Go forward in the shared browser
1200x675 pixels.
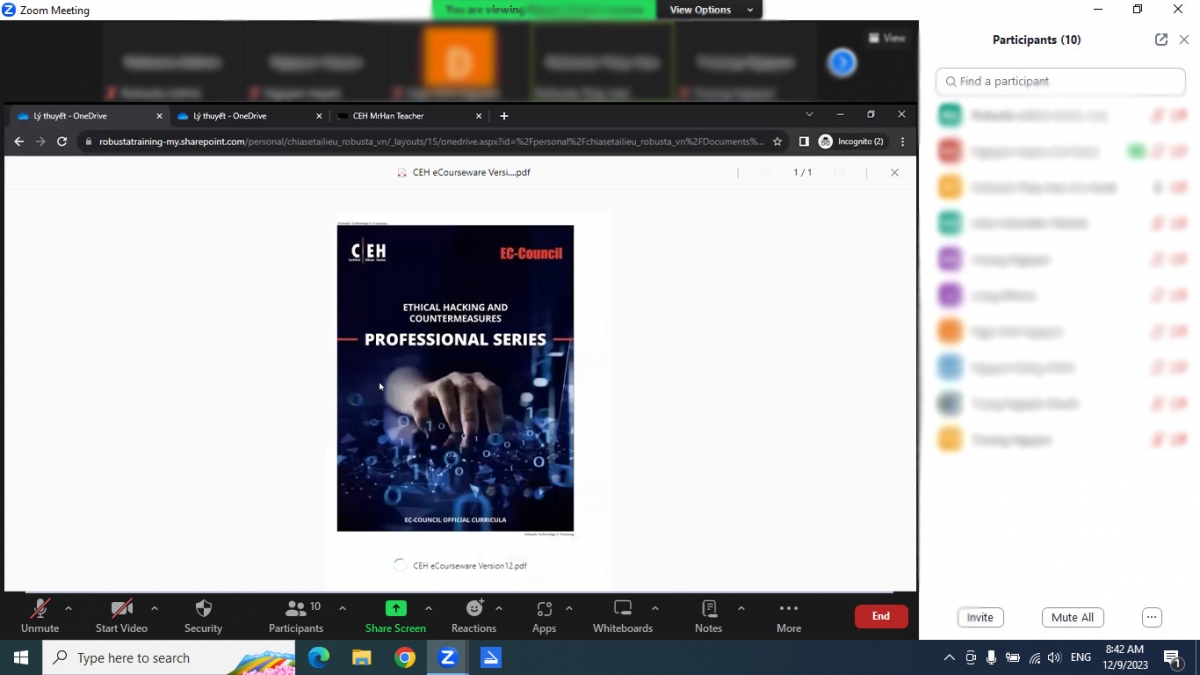tap(40, 142)
